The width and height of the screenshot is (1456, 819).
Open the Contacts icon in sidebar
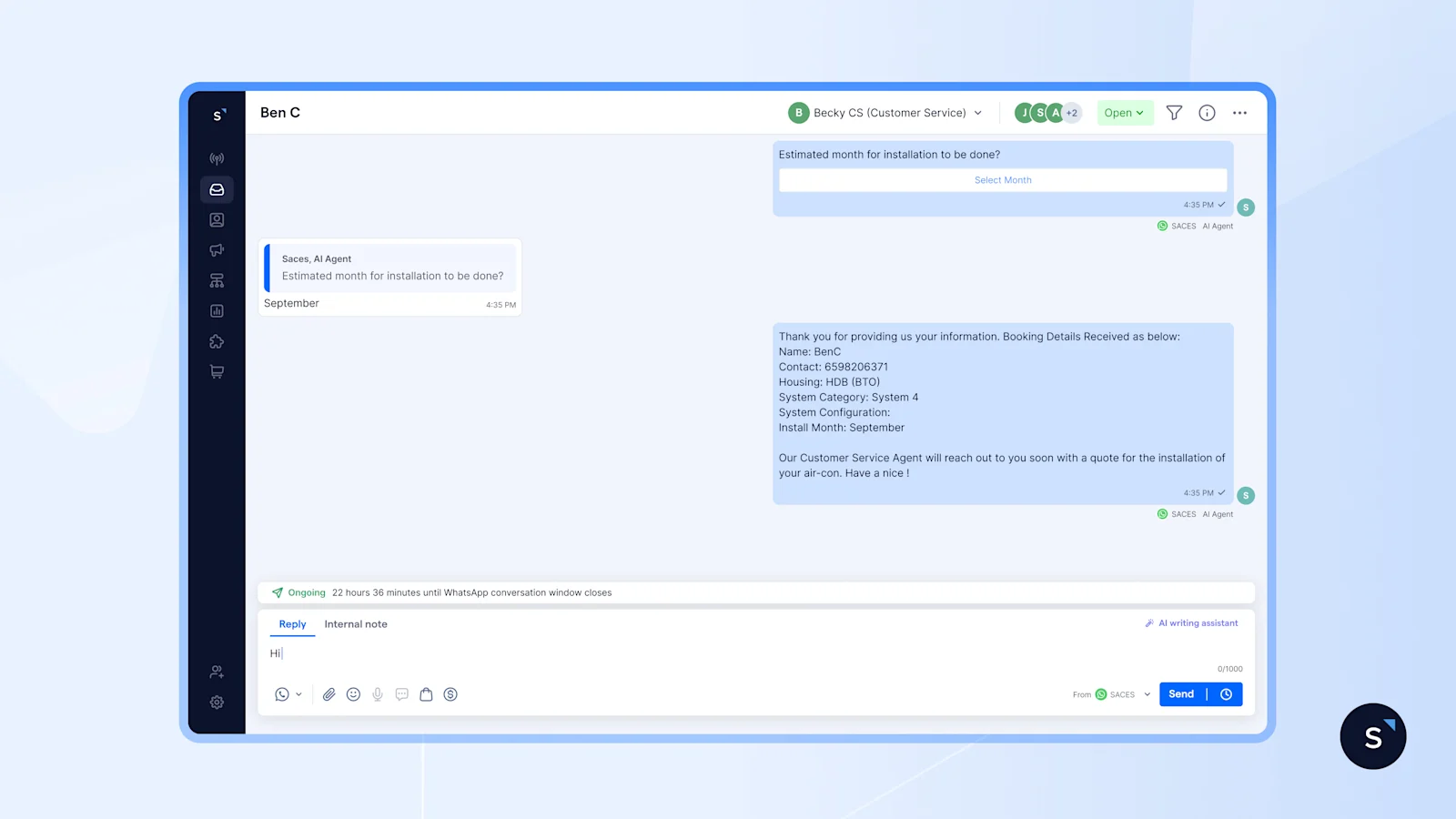[217, 220]
